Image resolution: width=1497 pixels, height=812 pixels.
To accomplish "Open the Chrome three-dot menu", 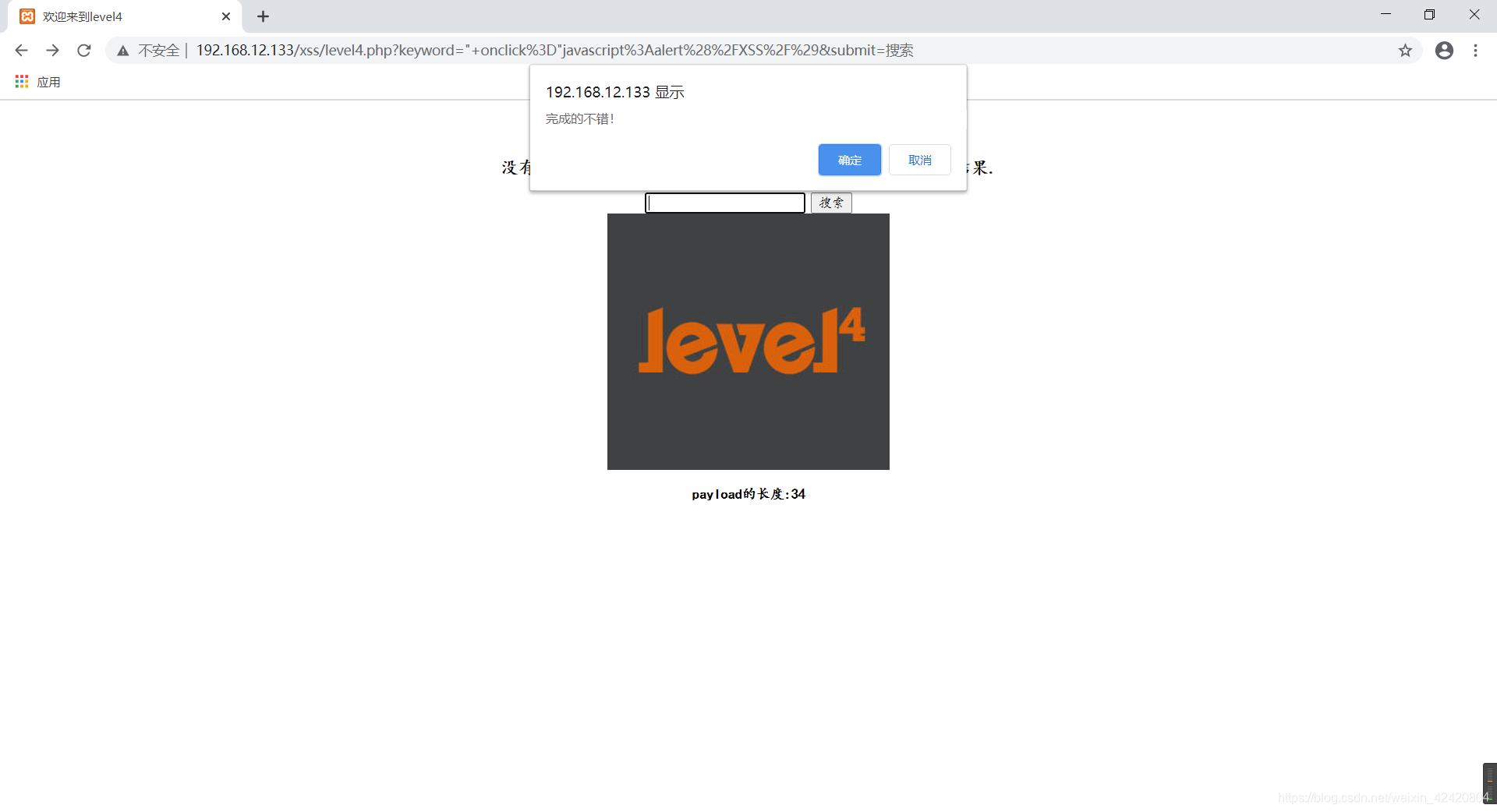I will [1475, 51].
